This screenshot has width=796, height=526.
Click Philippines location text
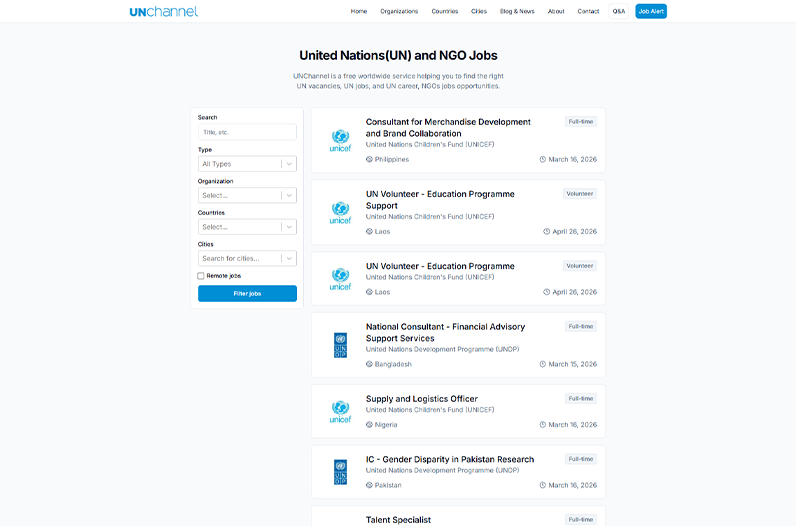[391, 159]
